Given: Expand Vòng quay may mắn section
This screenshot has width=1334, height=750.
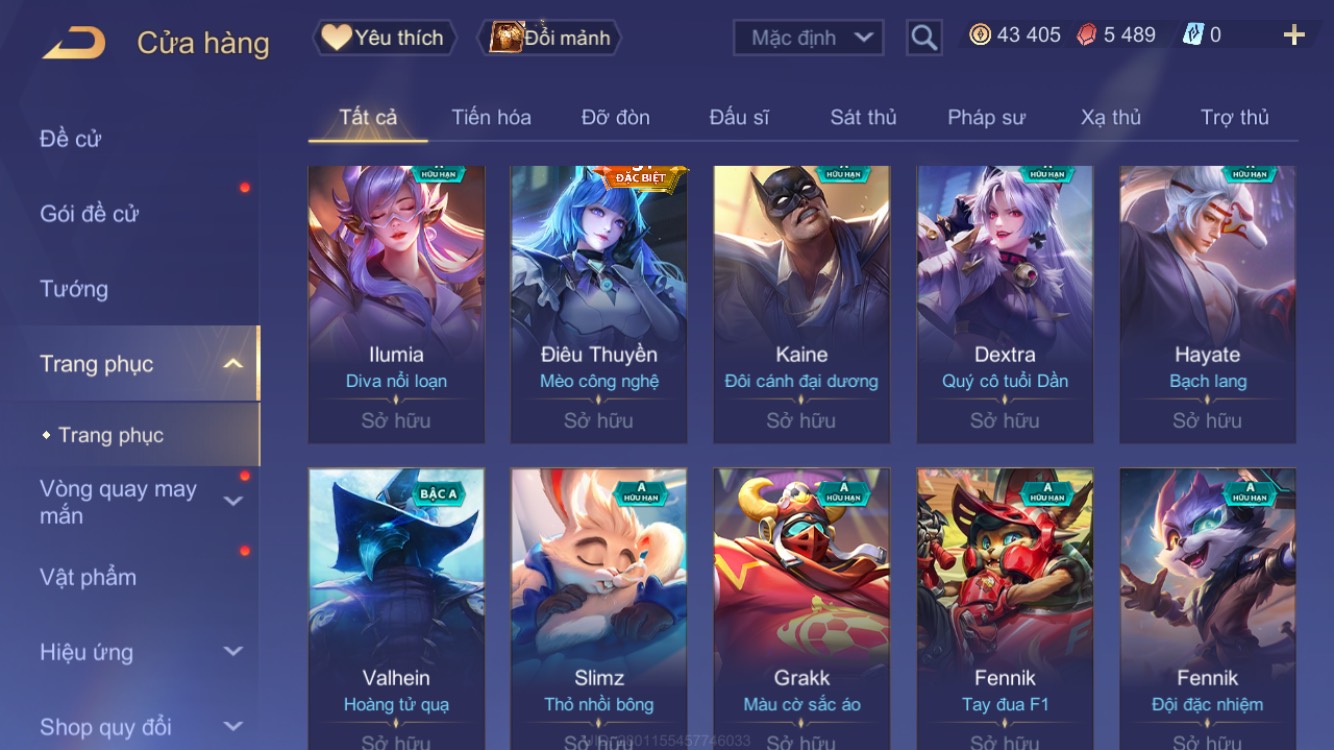Looking at the screenshot, I should point(232,501).
